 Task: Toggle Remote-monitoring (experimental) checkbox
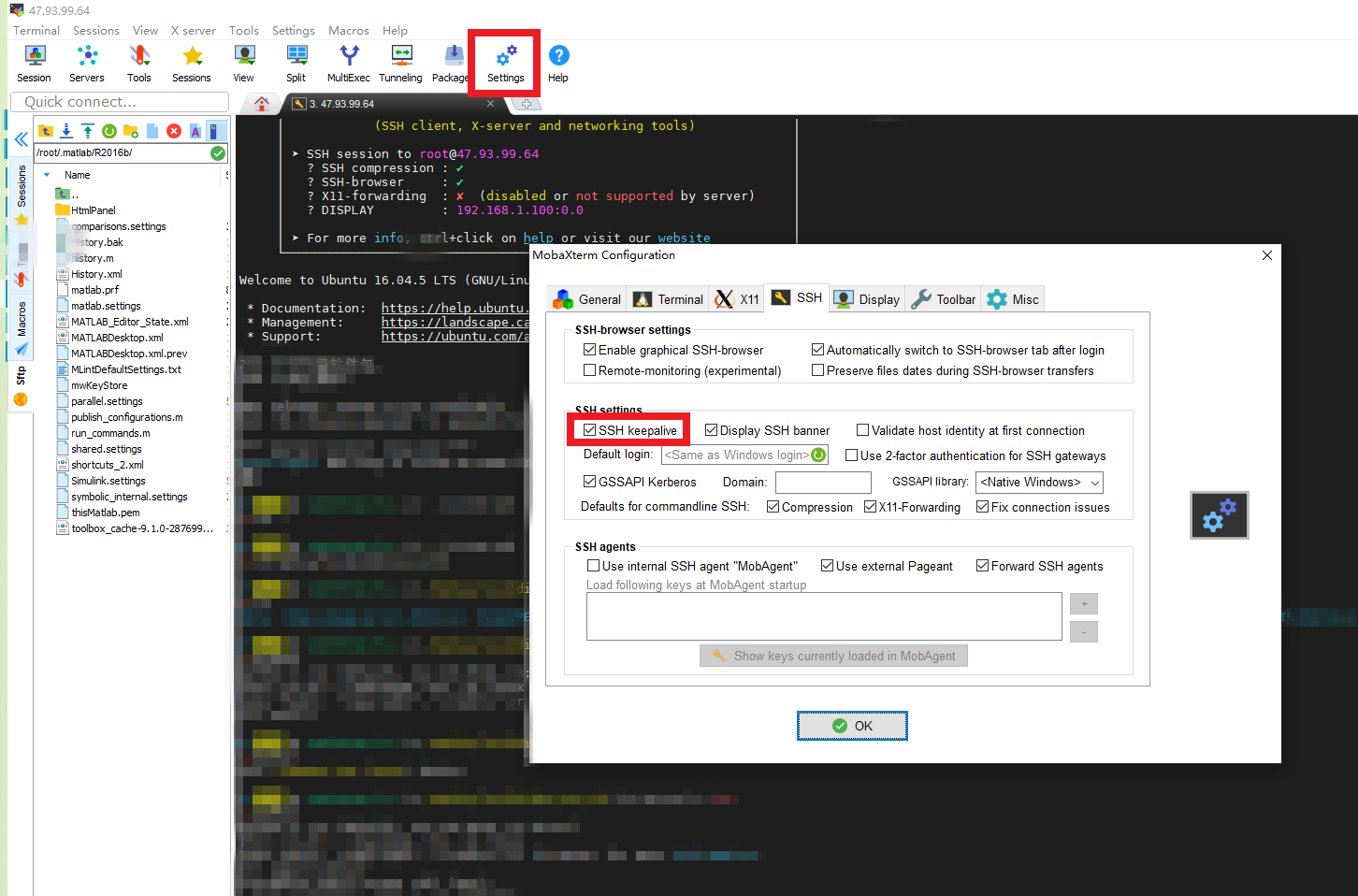[590, 370]
